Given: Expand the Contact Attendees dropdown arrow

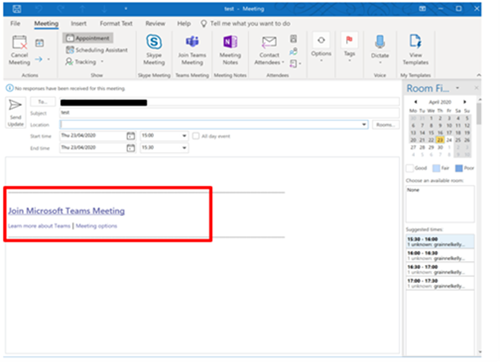Looking at the screenshot, I should point(283,62).
